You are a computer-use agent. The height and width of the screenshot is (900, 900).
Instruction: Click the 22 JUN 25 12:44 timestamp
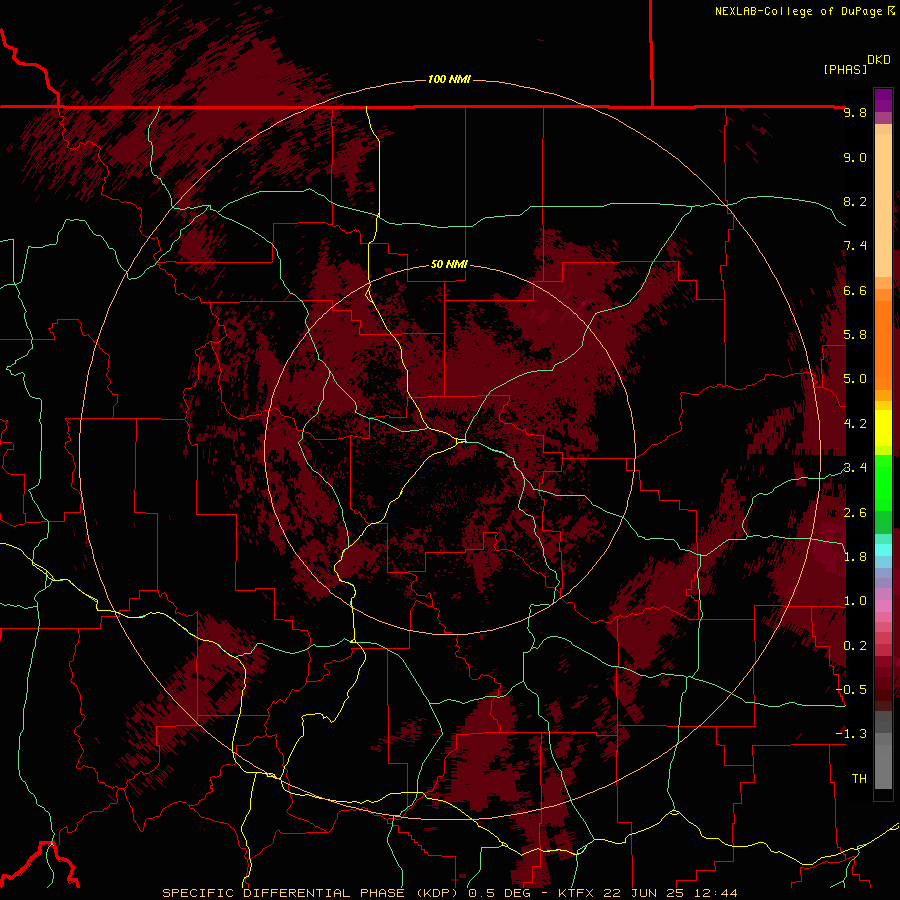(670, 893)
